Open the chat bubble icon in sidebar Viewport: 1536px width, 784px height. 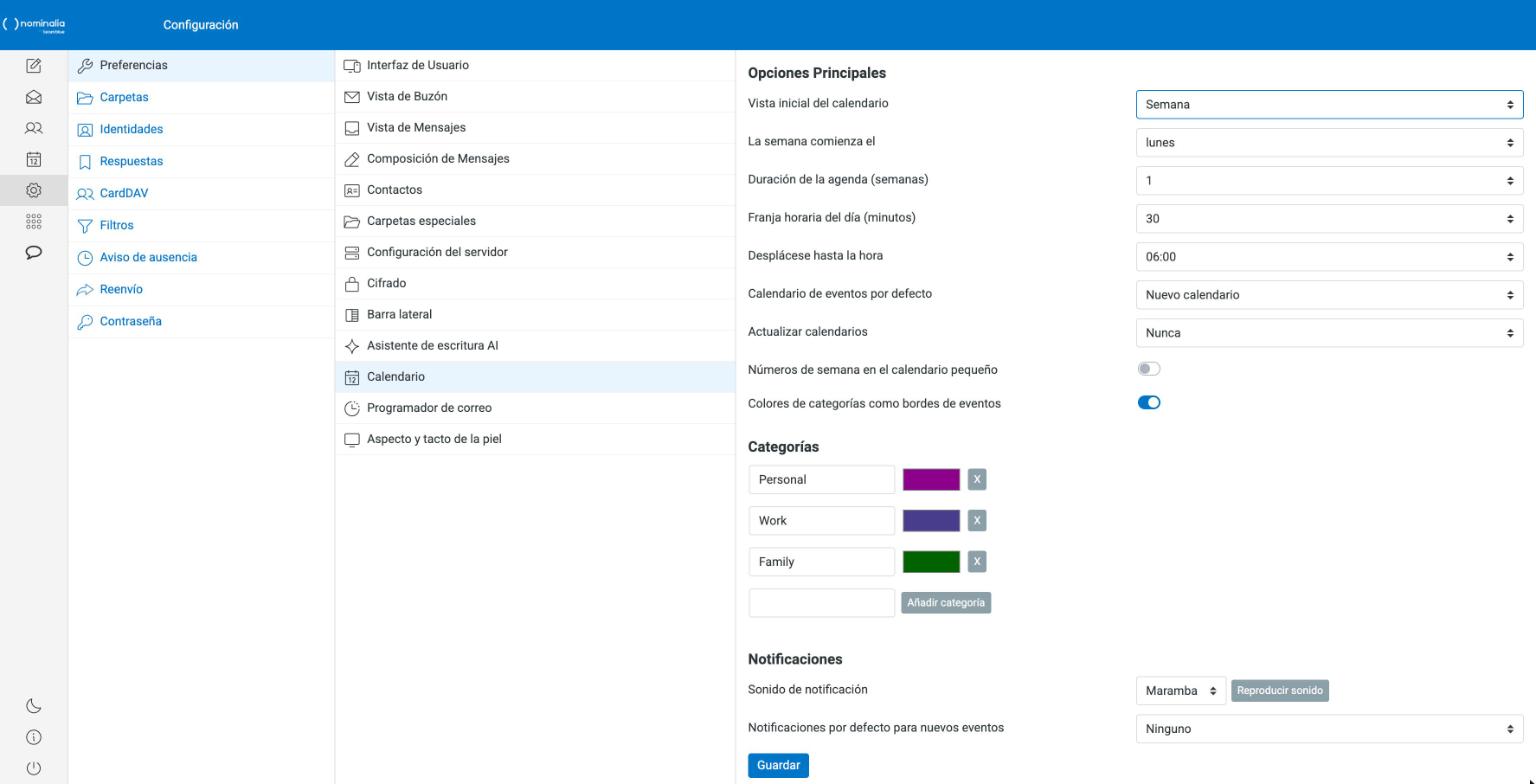[x=33, y=252]
